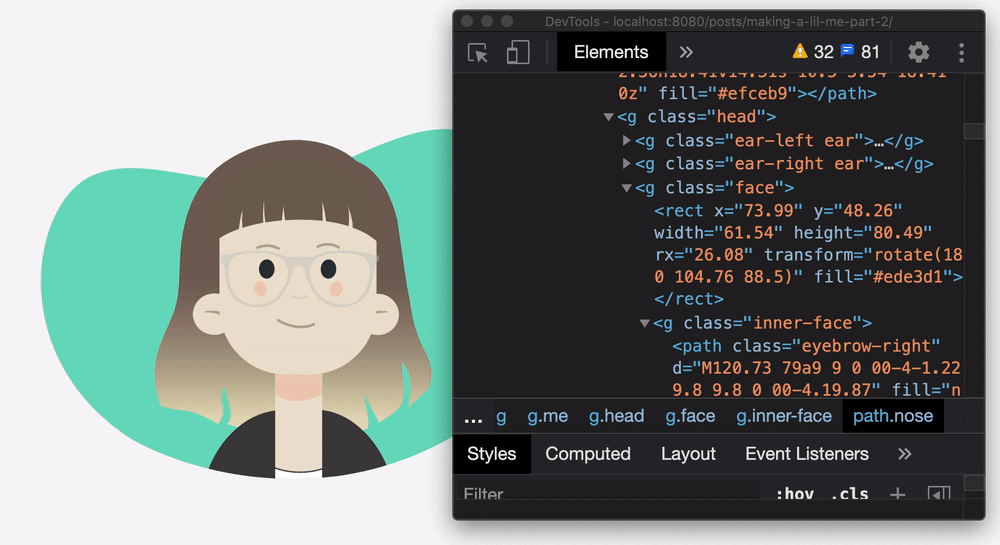Toggle the computed styles sidebar icon

(938, 494)
